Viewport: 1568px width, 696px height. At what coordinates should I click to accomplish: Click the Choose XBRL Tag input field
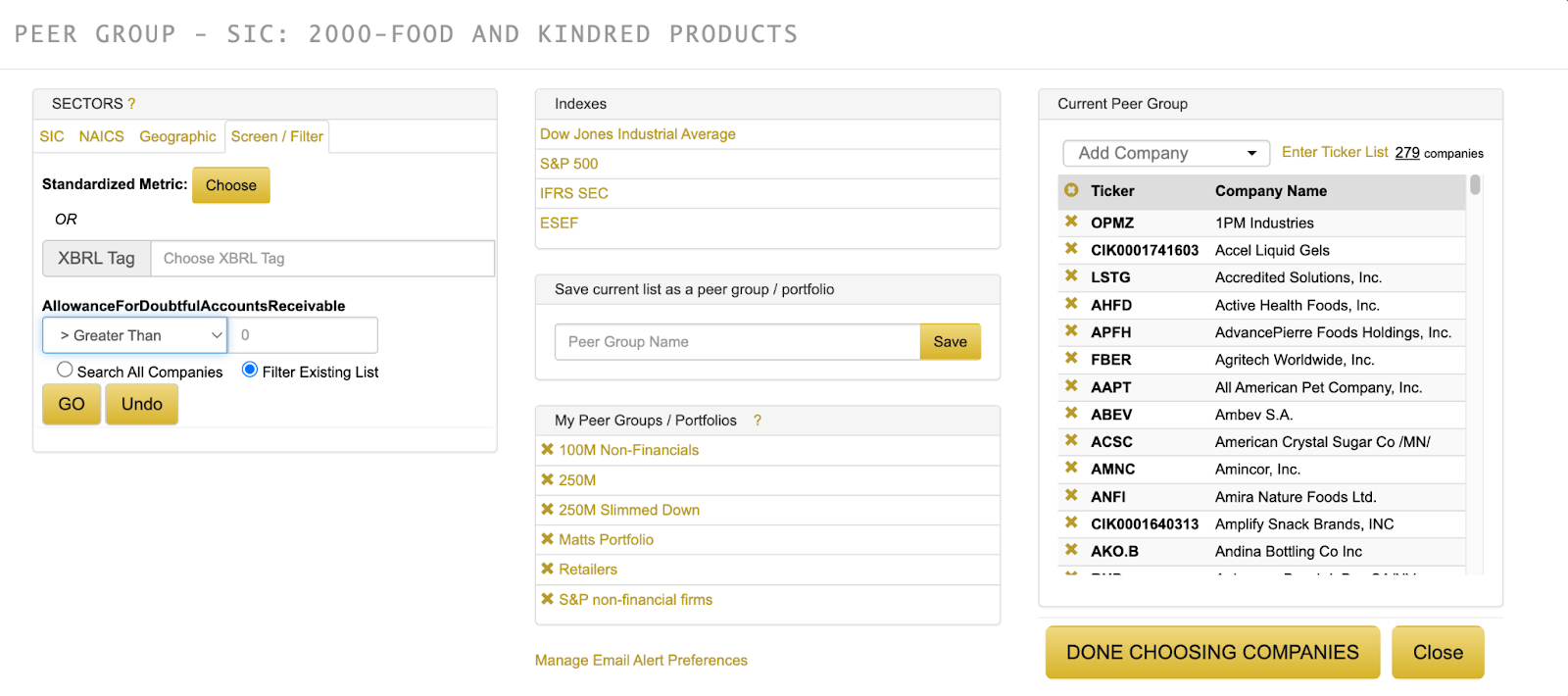322,259
